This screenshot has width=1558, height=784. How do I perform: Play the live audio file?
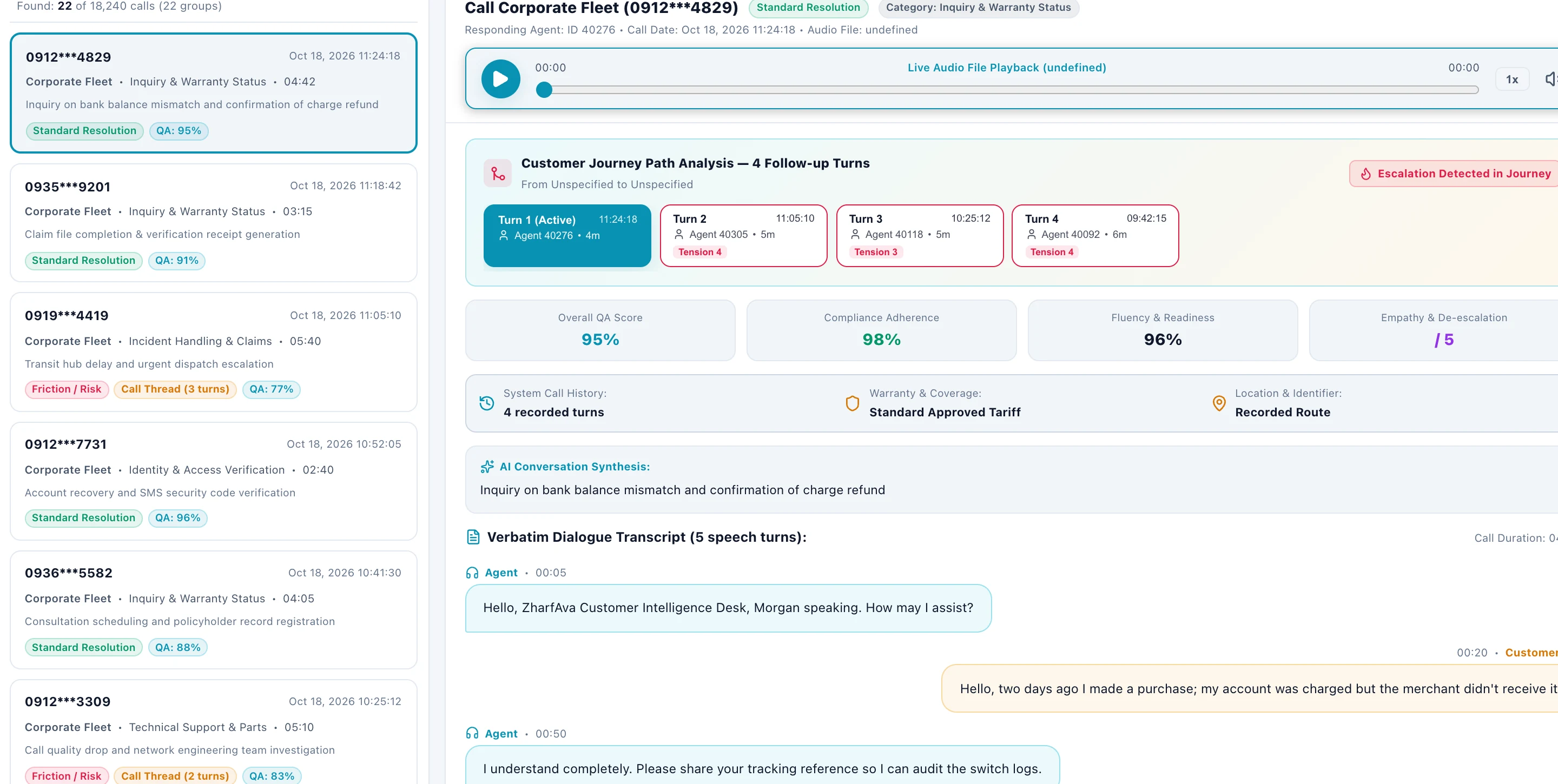[x=500, y=79]
